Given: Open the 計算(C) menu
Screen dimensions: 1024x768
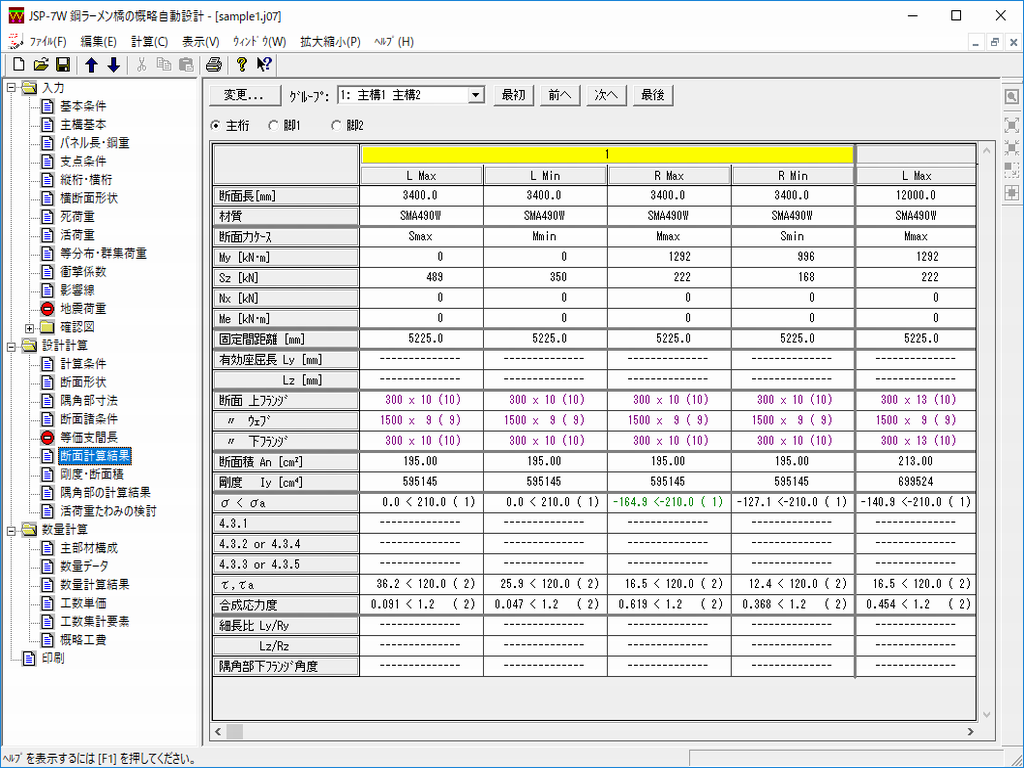Looking at the screenshot, I should pos(149,41).
